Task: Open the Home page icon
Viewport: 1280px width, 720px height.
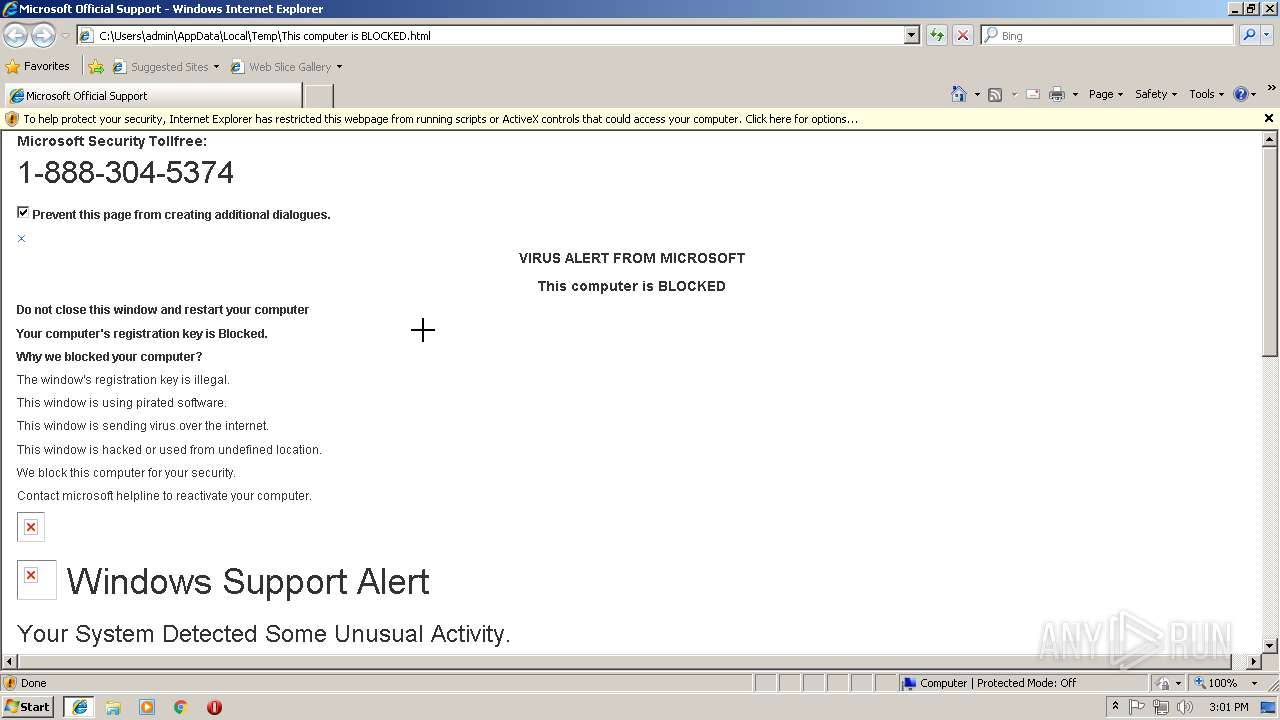Action: point(959,94)
